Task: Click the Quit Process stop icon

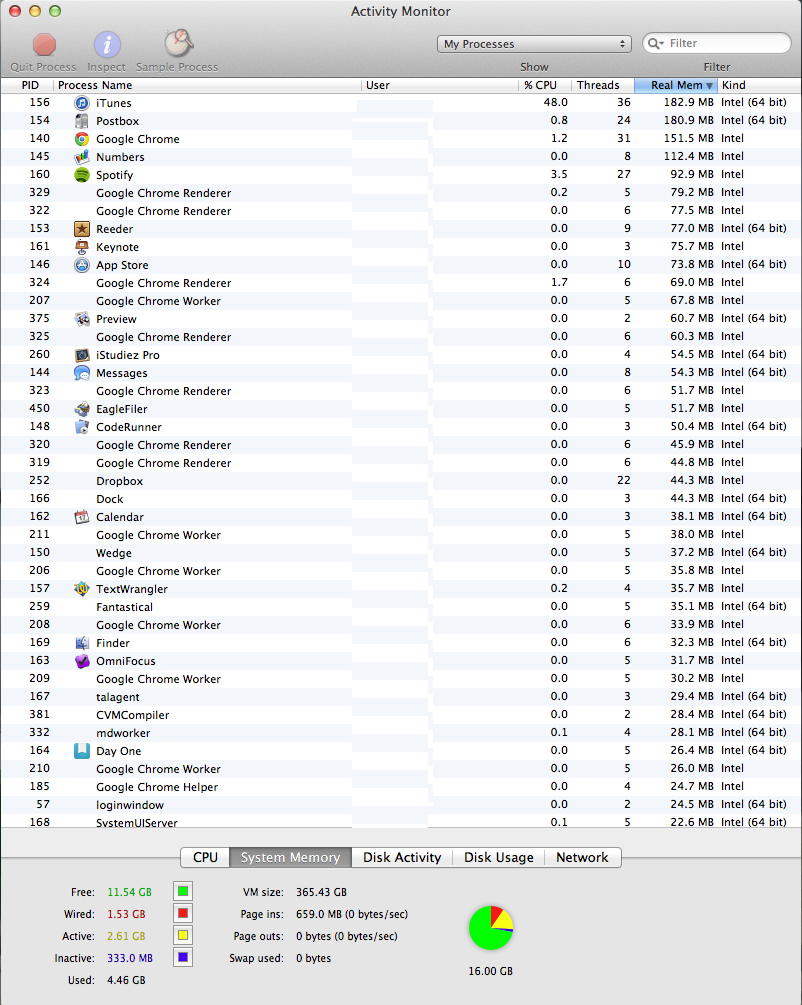Action: pyautogui.click(x=44, y=44)
